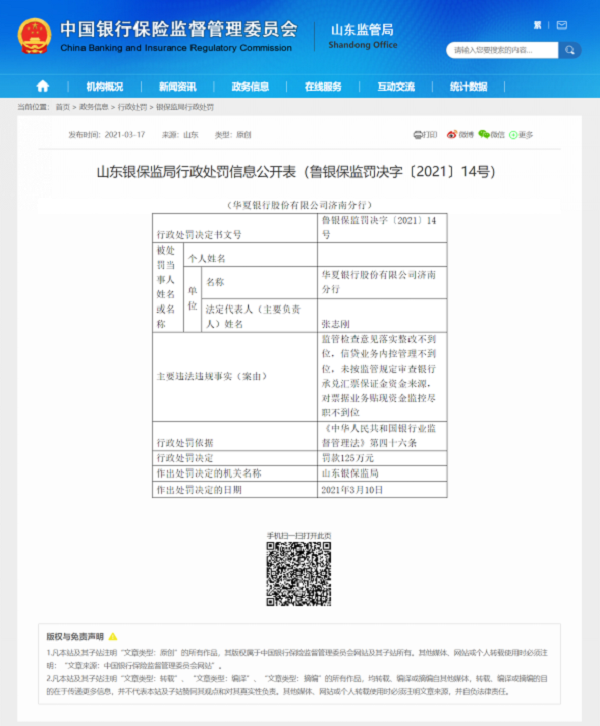Click the national emblem logo

coord(34,36)
